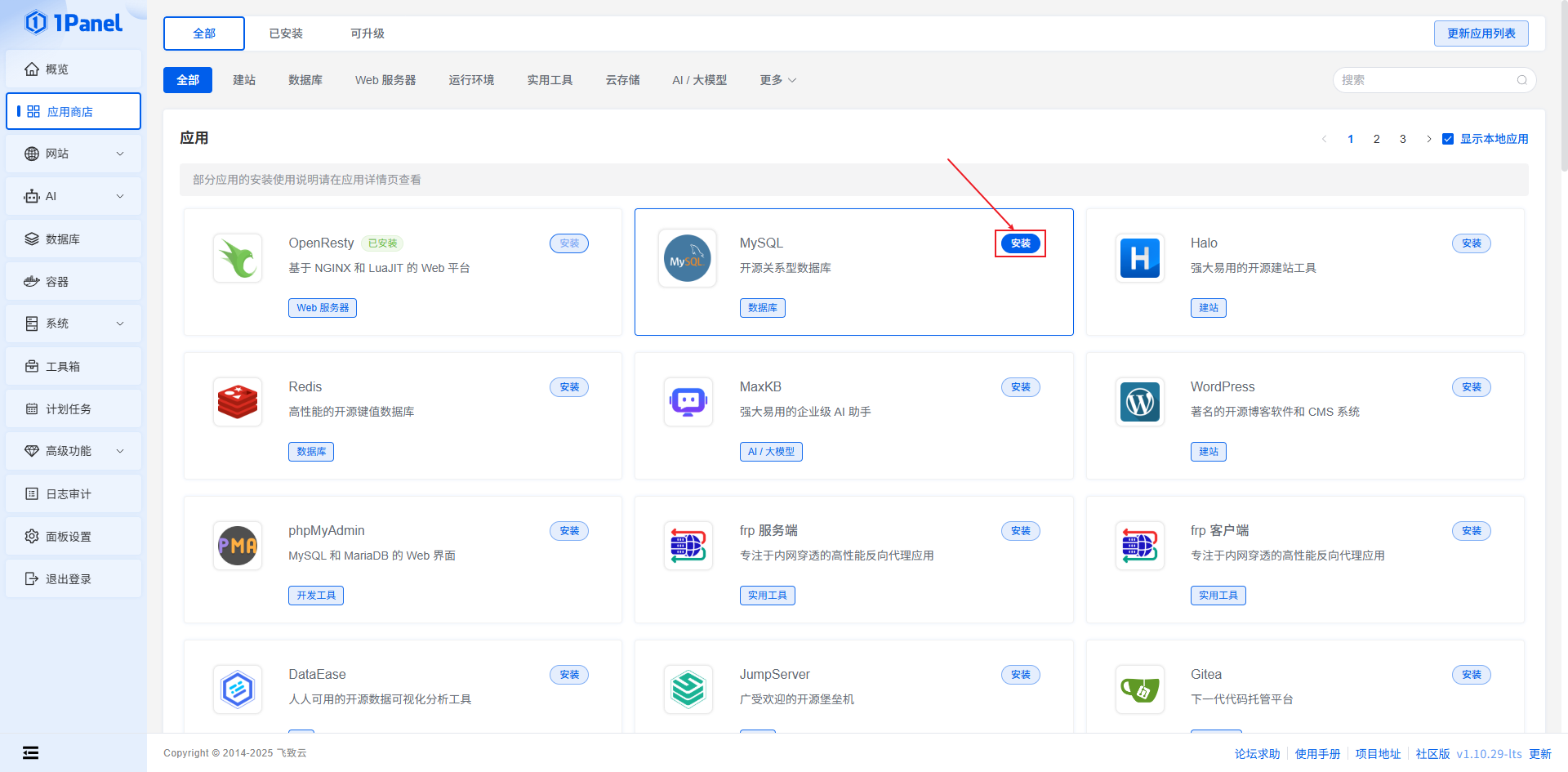1568x772 pixels.
Task: Open the 工具箱 toolbox page
Action: pos(73,367)
